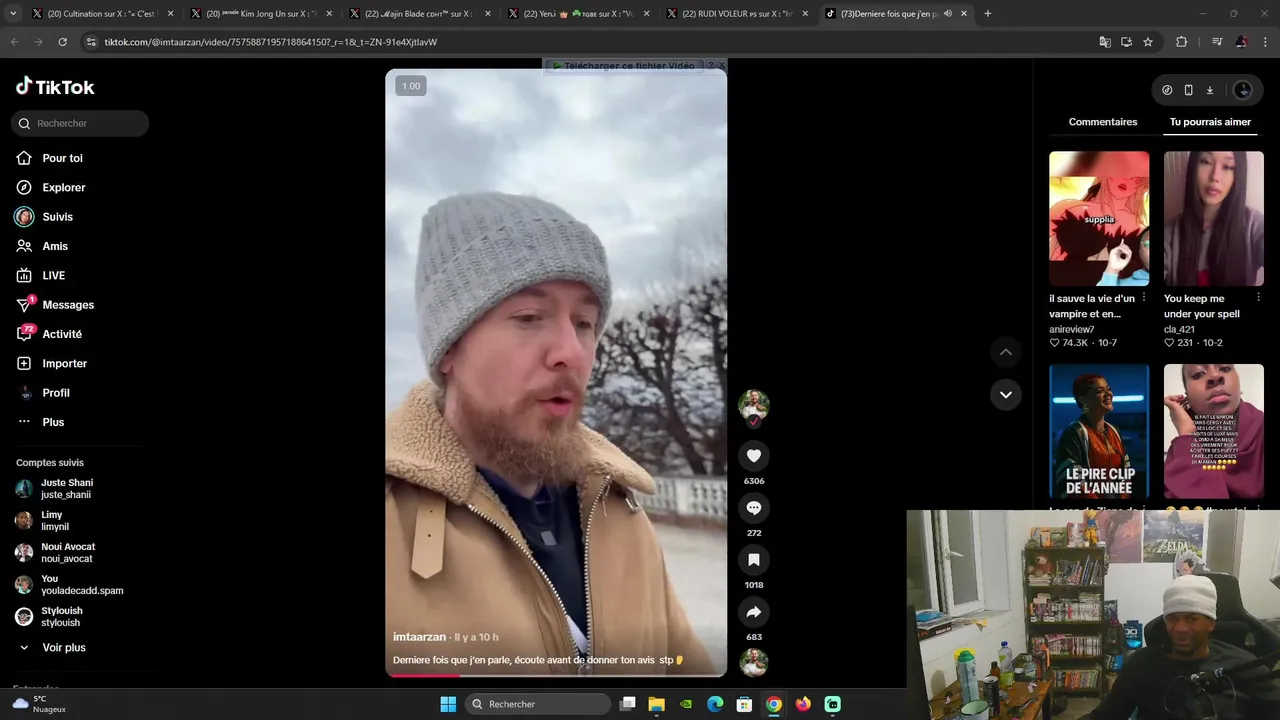Reload the page
This screenshot has width=1280, height=720.
click(x=62, y=42)
